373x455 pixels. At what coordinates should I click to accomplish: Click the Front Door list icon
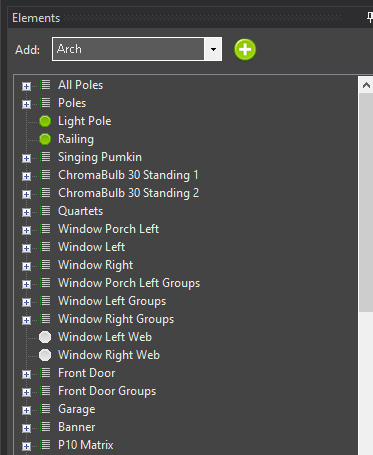click(x=45, y=373)
